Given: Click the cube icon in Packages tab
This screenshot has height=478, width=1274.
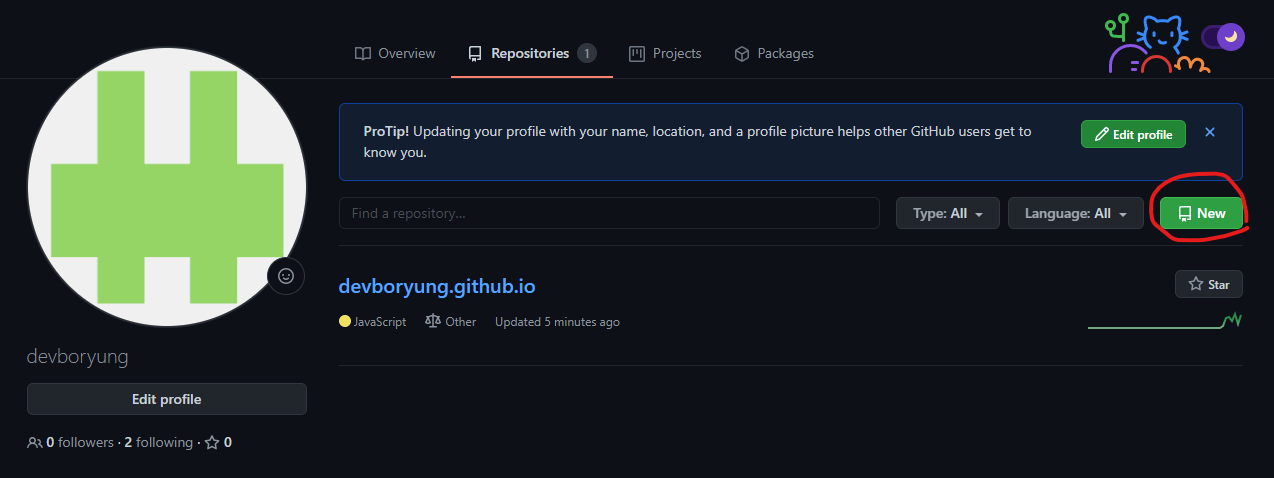Looking at the screenshot, I should coord(742,53).
